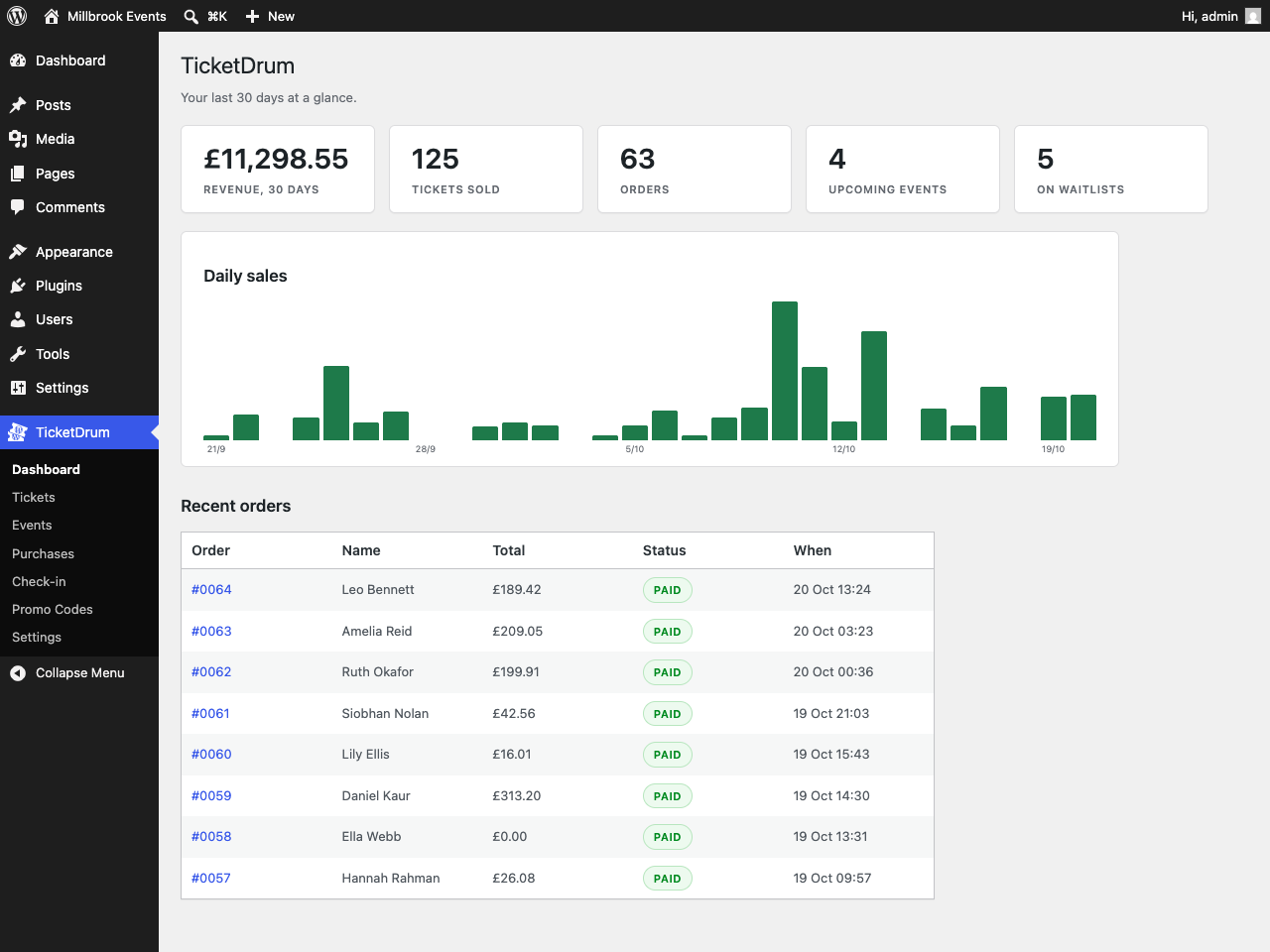Click the Upcoming Events stat card

click(x=903, y=169)
